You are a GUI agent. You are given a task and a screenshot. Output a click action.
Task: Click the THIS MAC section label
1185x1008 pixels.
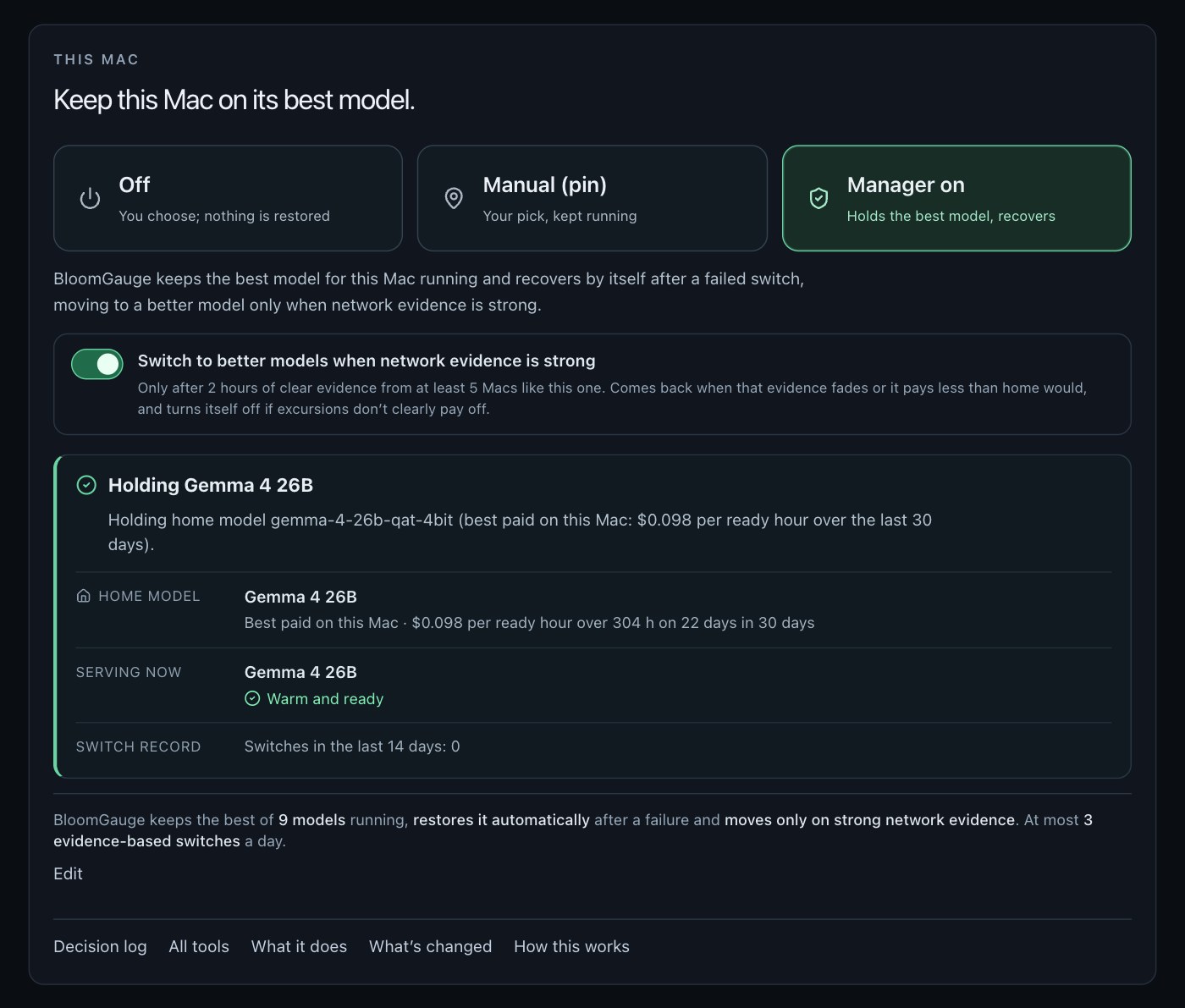[96, 59]
